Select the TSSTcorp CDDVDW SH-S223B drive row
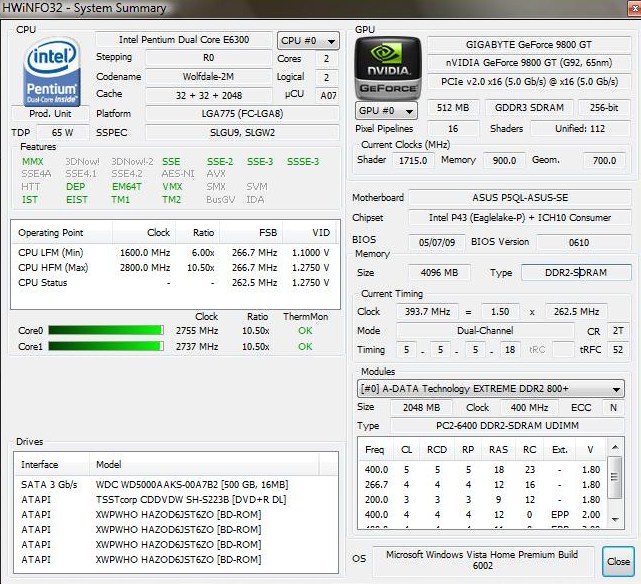Viewport: 641px width, 584px height. 176,499
